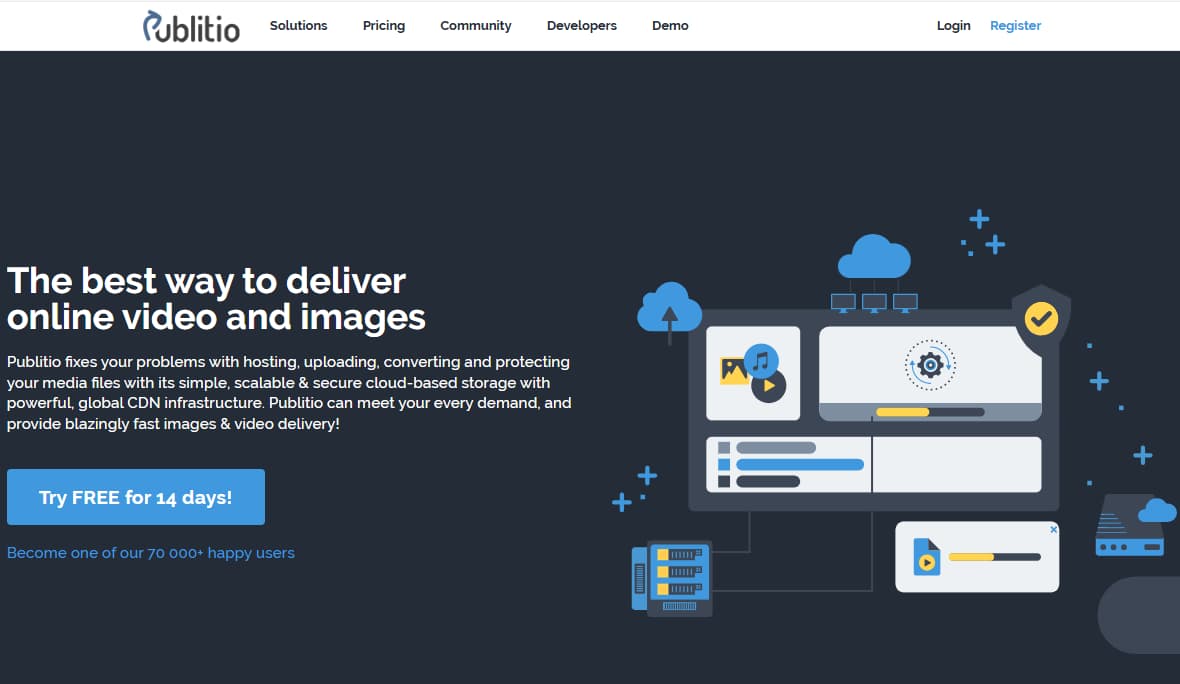Click the storage drive with cloud icon

[x=1135, y=525]
